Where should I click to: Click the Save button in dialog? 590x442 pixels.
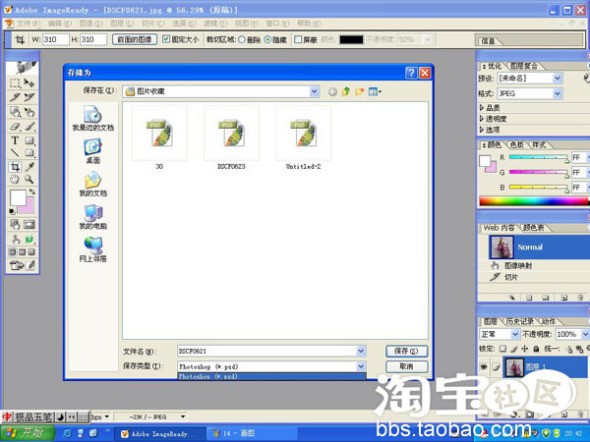point(406,351)
